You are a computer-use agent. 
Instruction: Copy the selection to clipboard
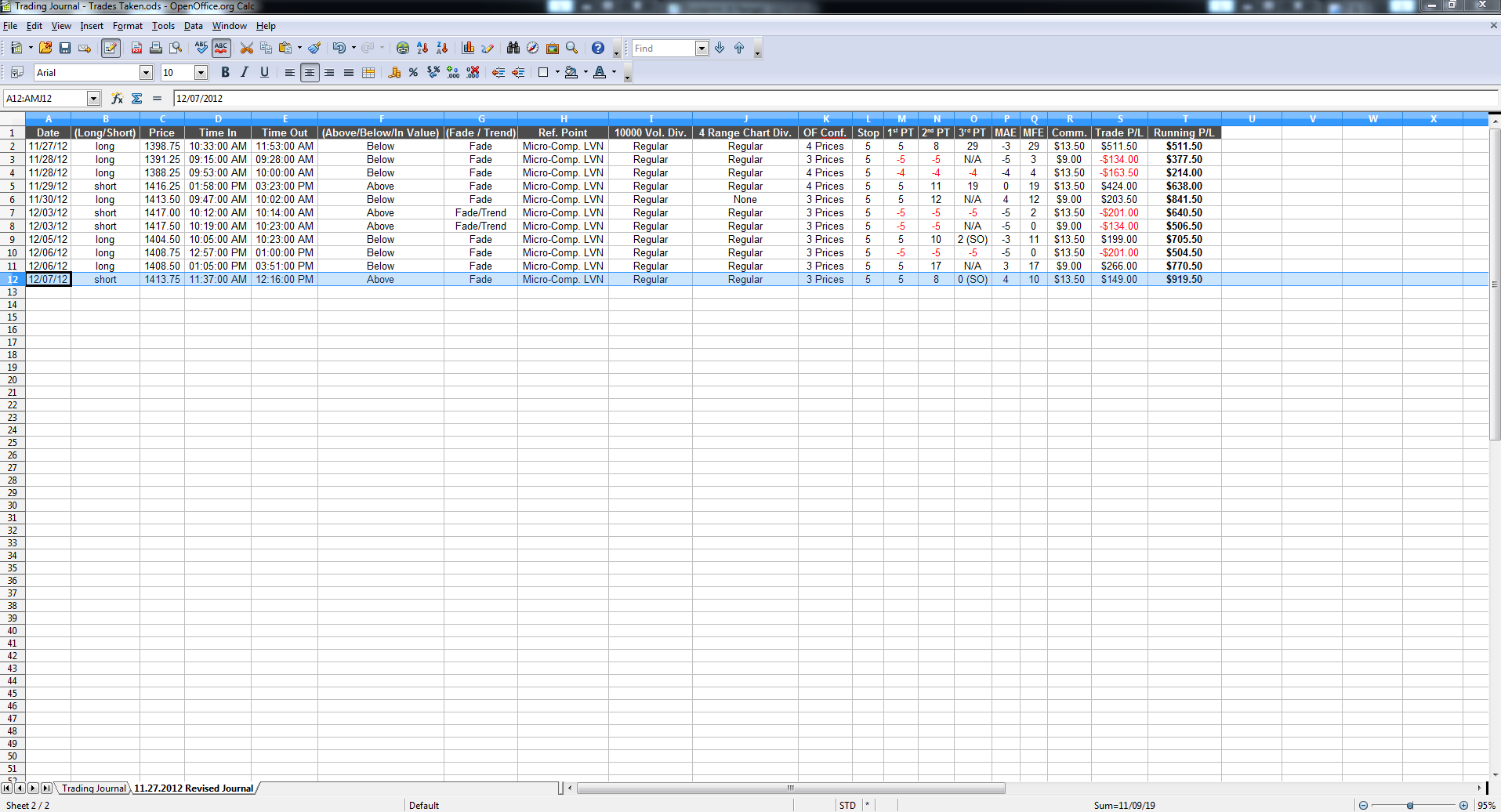point(266,48)
